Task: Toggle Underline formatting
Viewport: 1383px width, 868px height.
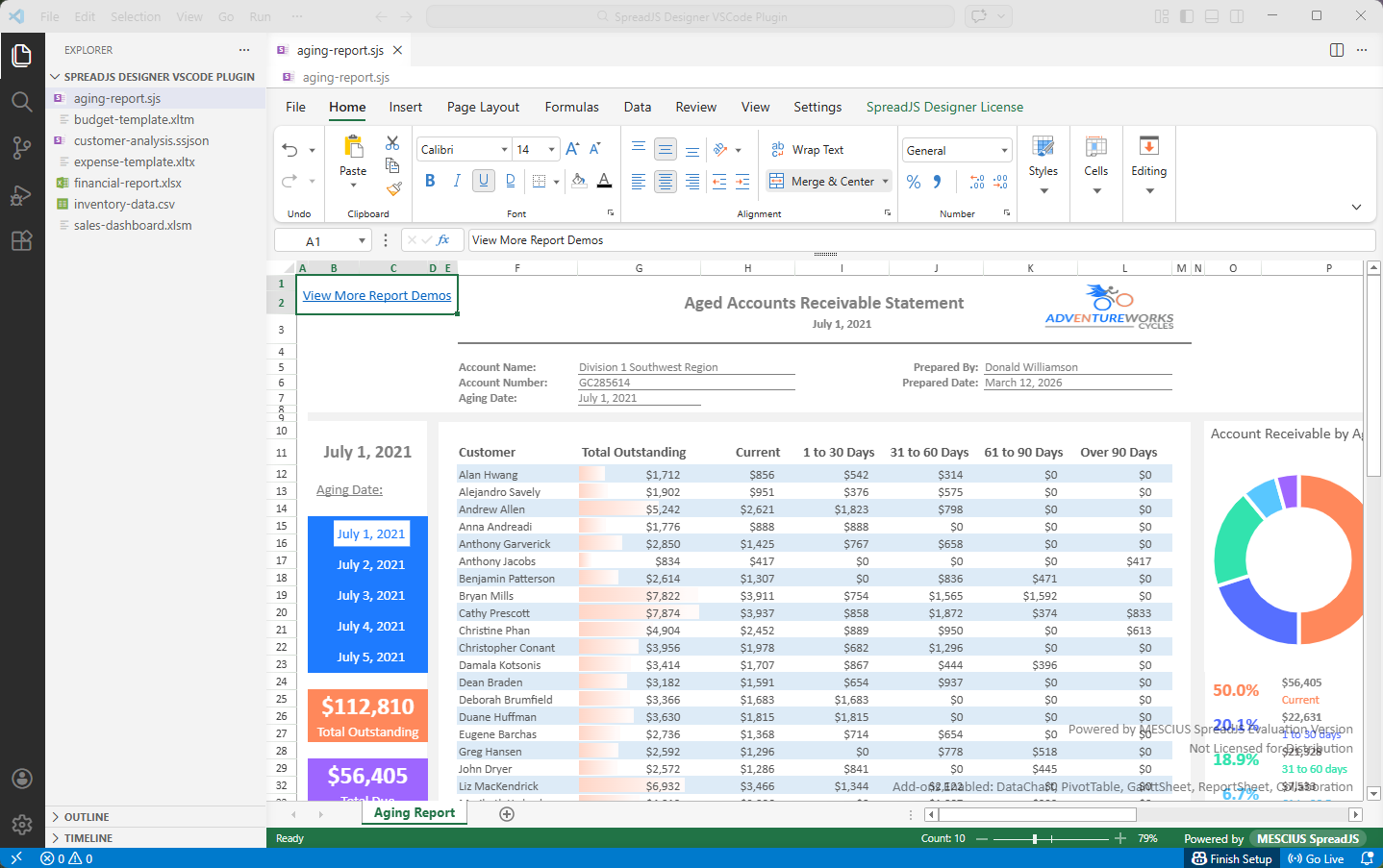Action: point(484,181)
